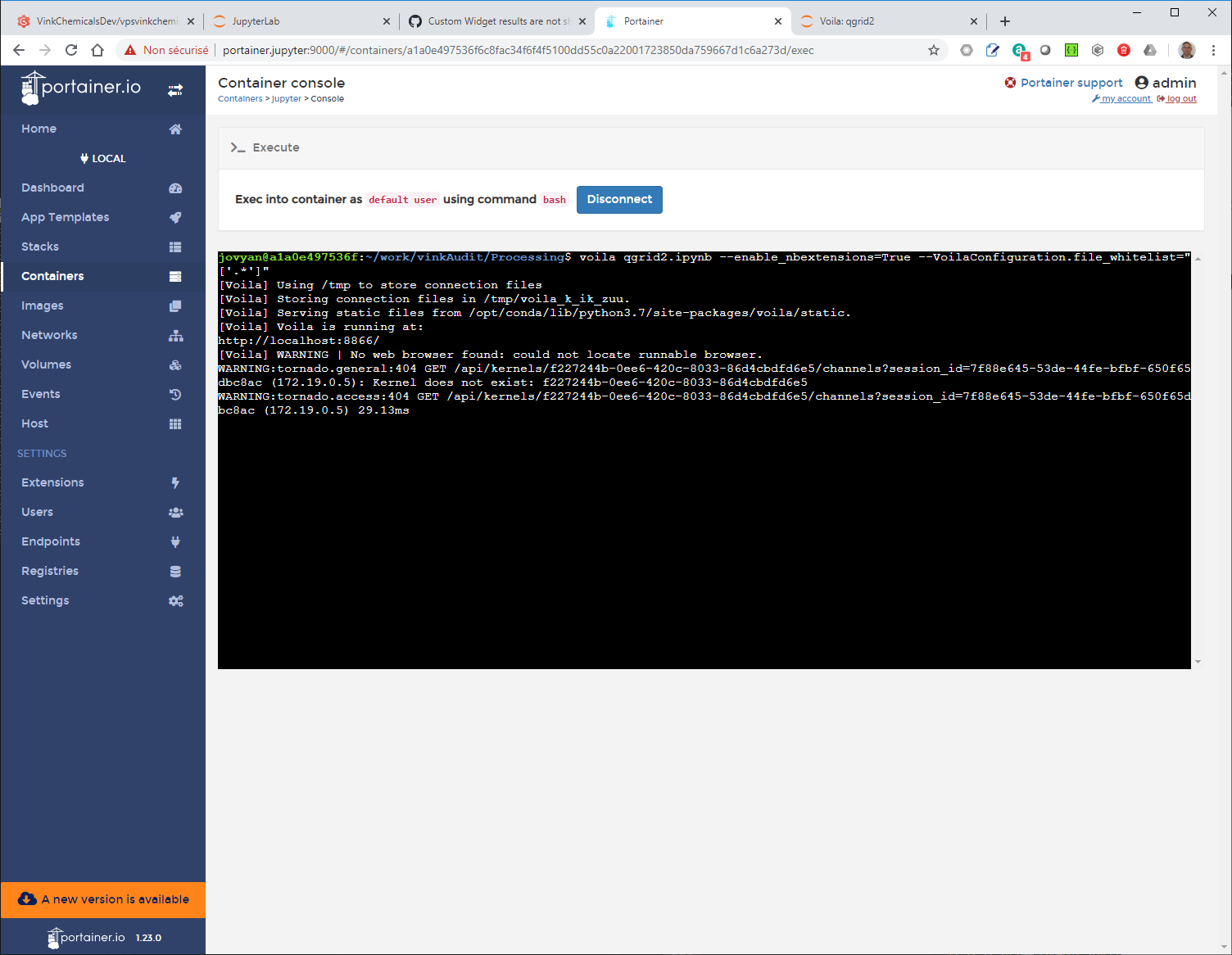Click the 'bash' command label
The image size is (1232, 955).
[x=555, y=200]
